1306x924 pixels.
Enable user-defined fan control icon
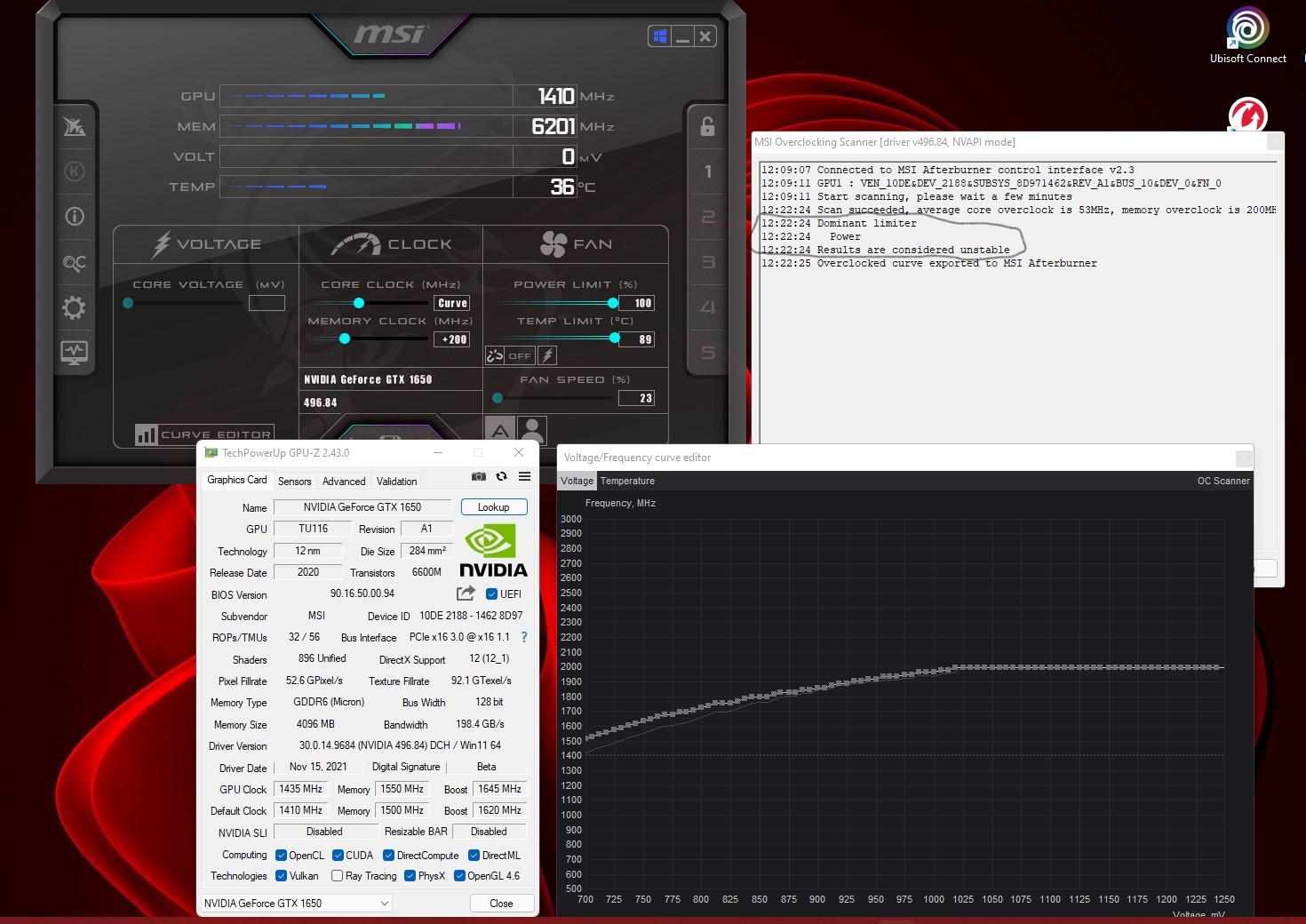point(531,431)
